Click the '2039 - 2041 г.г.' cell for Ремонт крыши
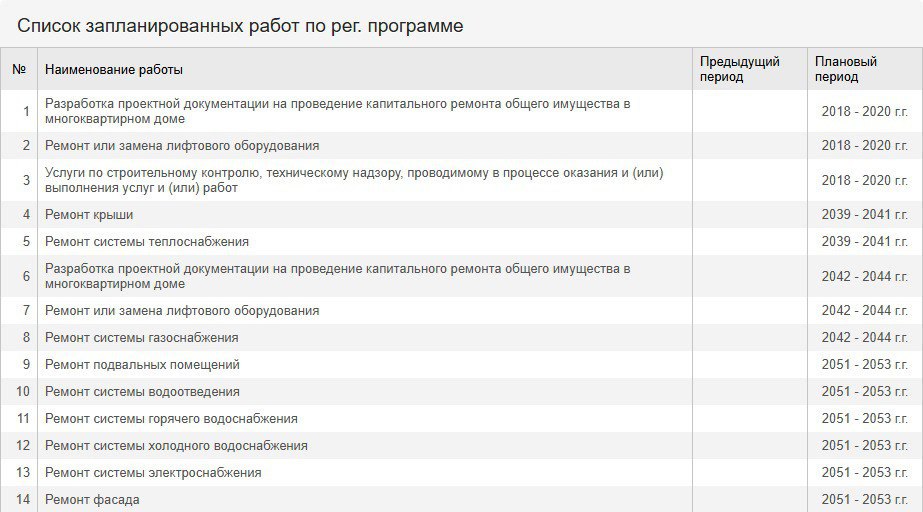 click(864, 215)
